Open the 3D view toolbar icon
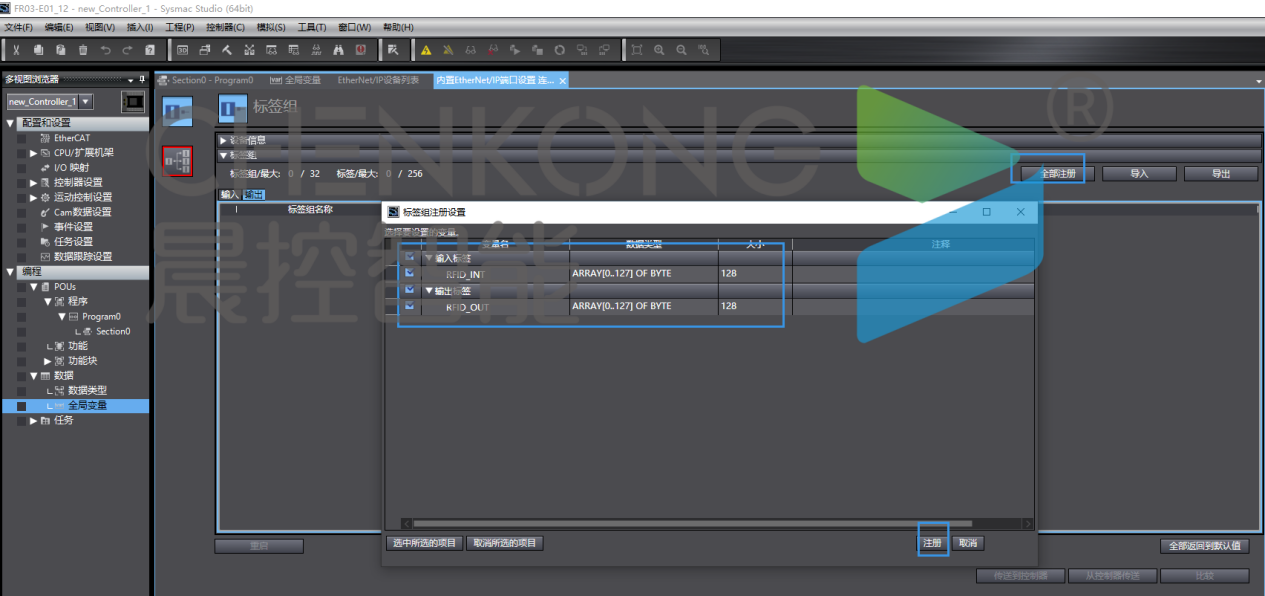Image resolution: width=1265 pixels, height=596 pixels. pos(183,50)
